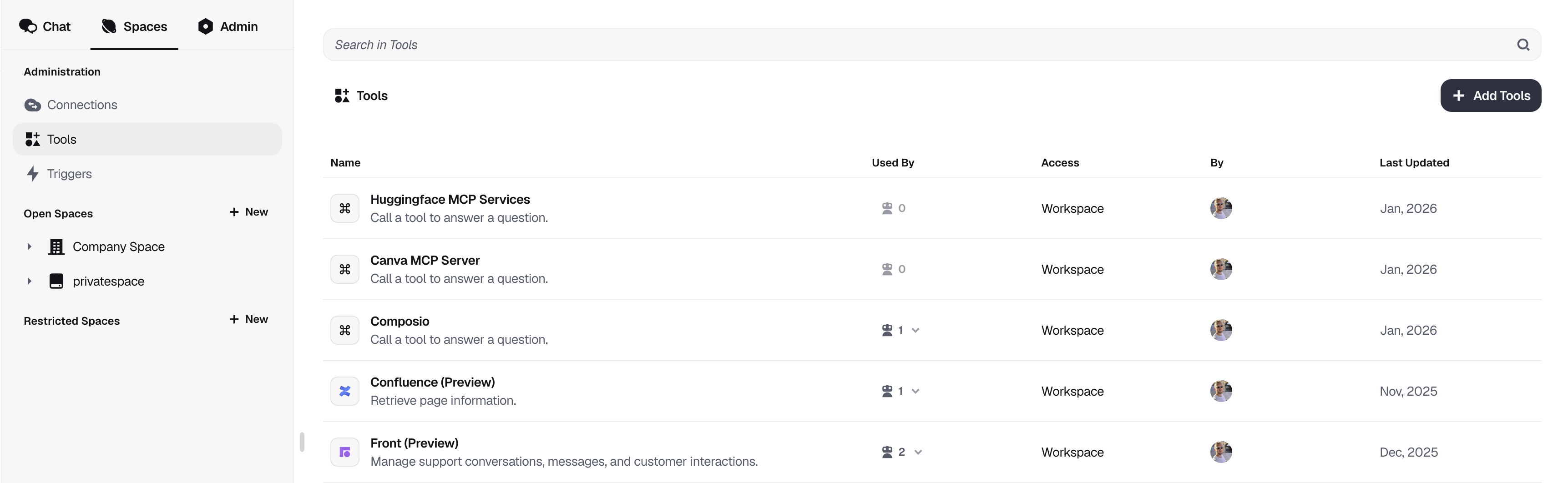Open the Admin tab
This screenshot has width=1568, height=483.
click(x=228, y=26)
